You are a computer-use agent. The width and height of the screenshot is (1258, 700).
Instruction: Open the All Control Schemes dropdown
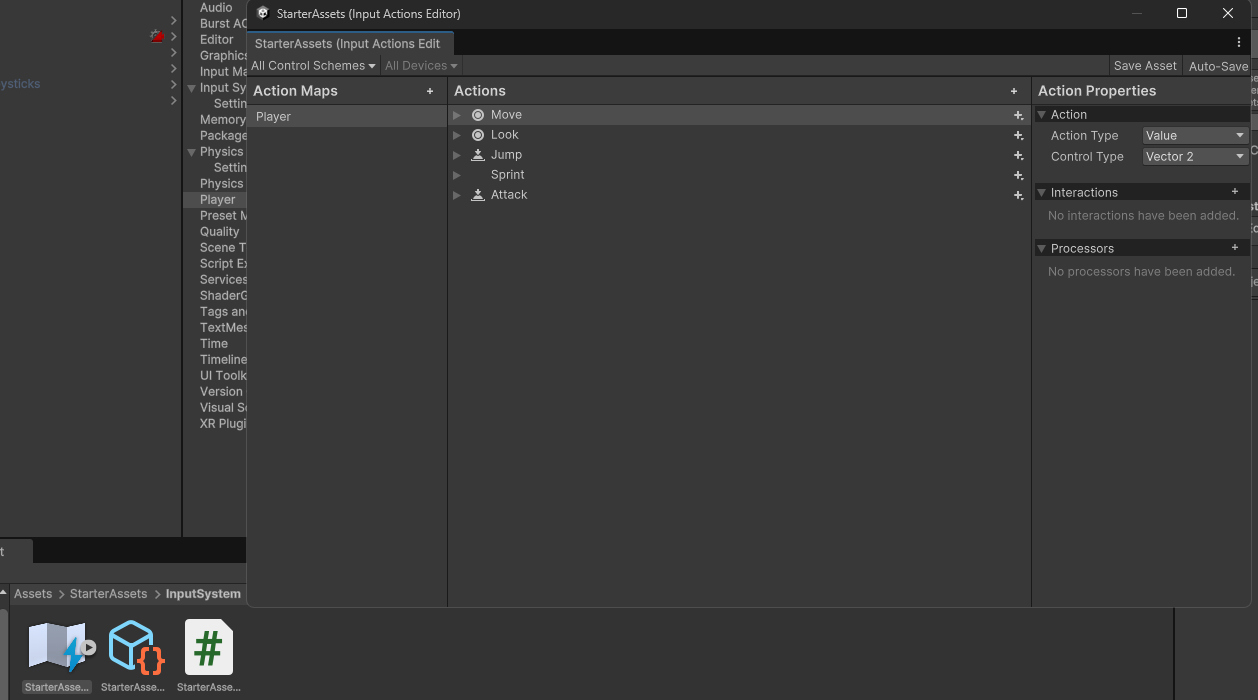[313, 65]
